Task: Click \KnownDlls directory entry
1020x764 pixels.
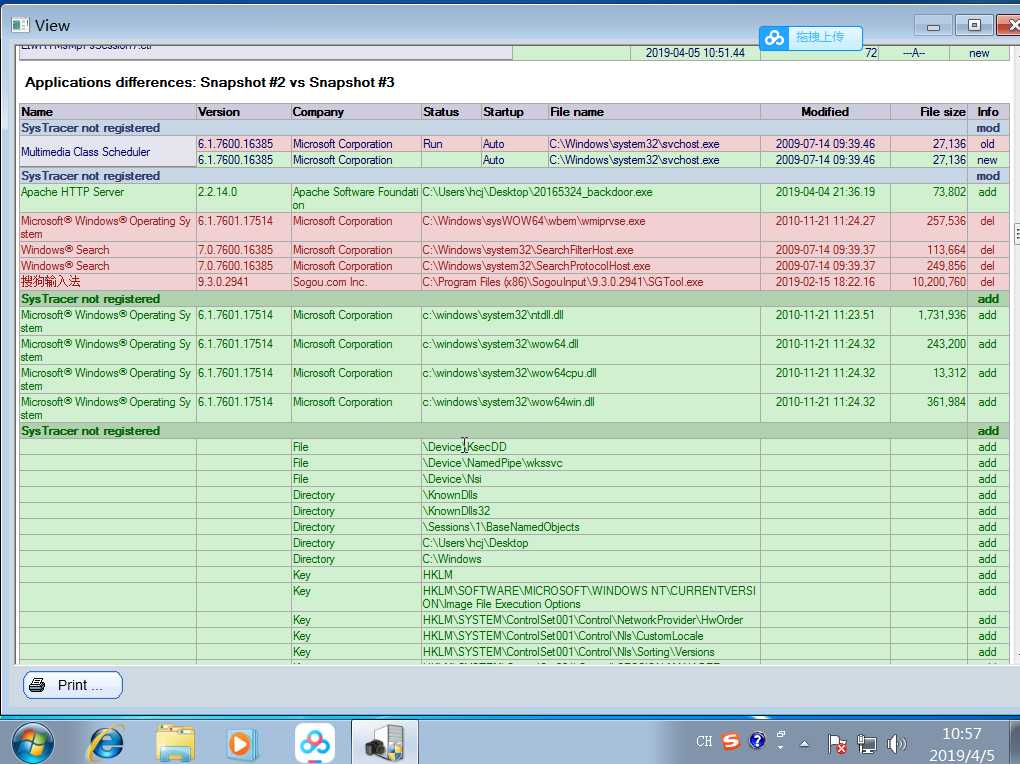Action: point(450,495)
